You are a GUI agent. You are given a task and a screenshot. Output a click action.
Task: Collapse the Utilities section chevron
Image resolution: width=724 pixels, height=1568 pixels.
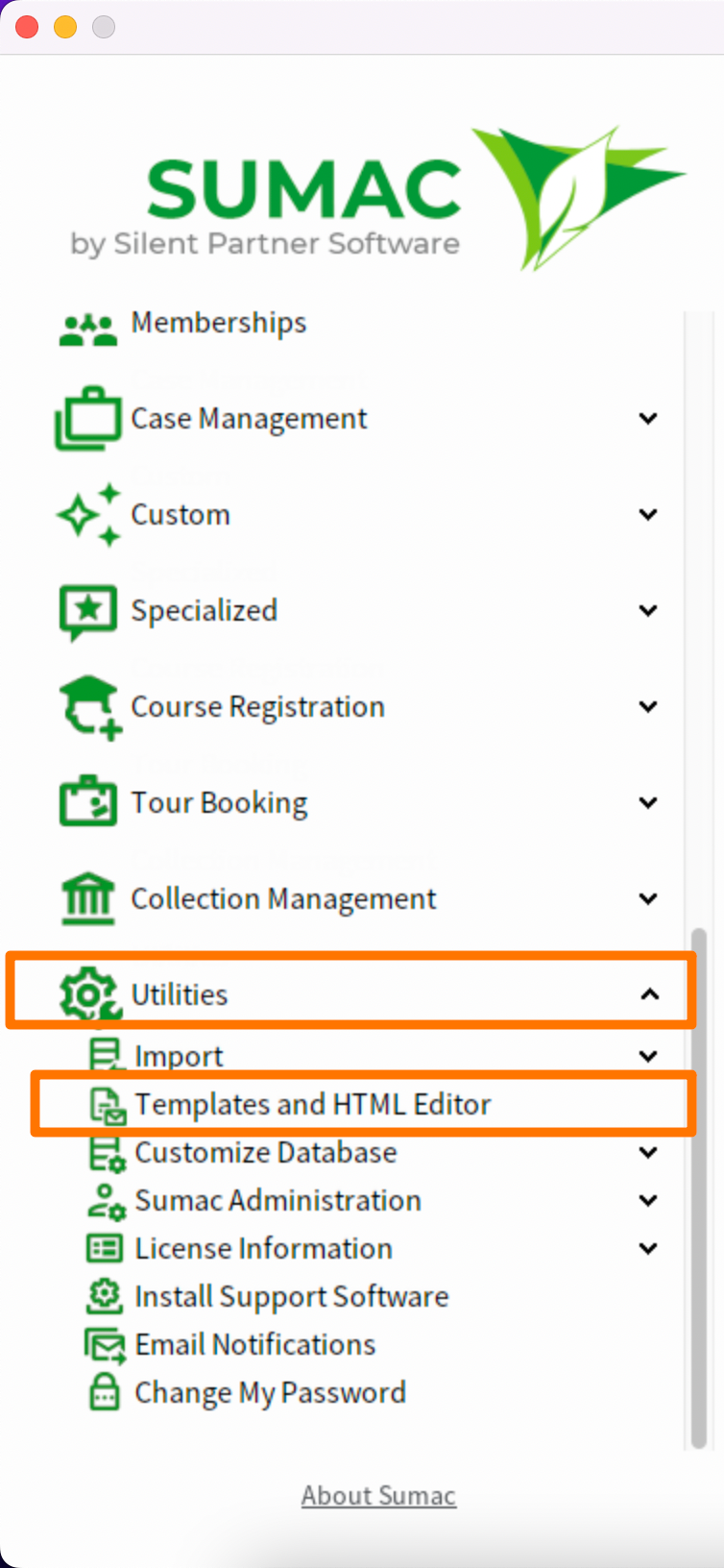click(650, 993)
